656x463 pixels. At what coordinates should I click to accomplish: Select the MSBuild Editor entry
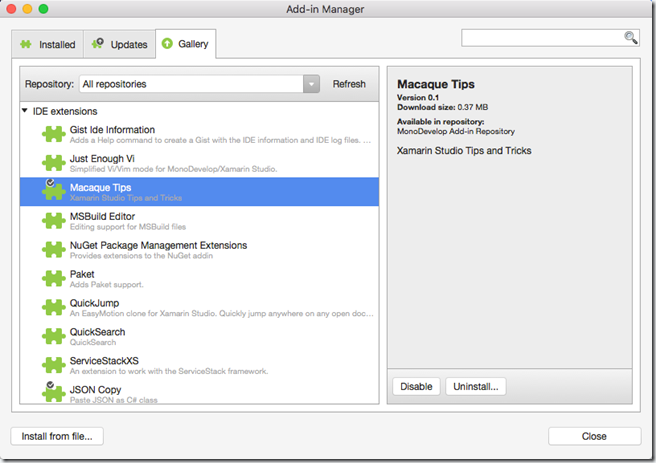pos(199,221)
